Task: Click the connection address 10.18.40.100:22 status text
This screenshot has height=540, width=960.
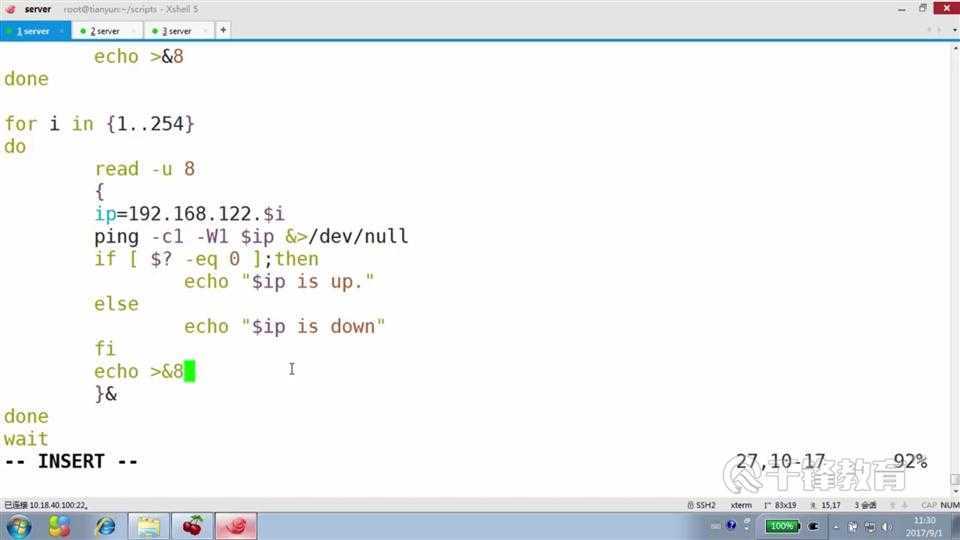Action: [46, 505]
